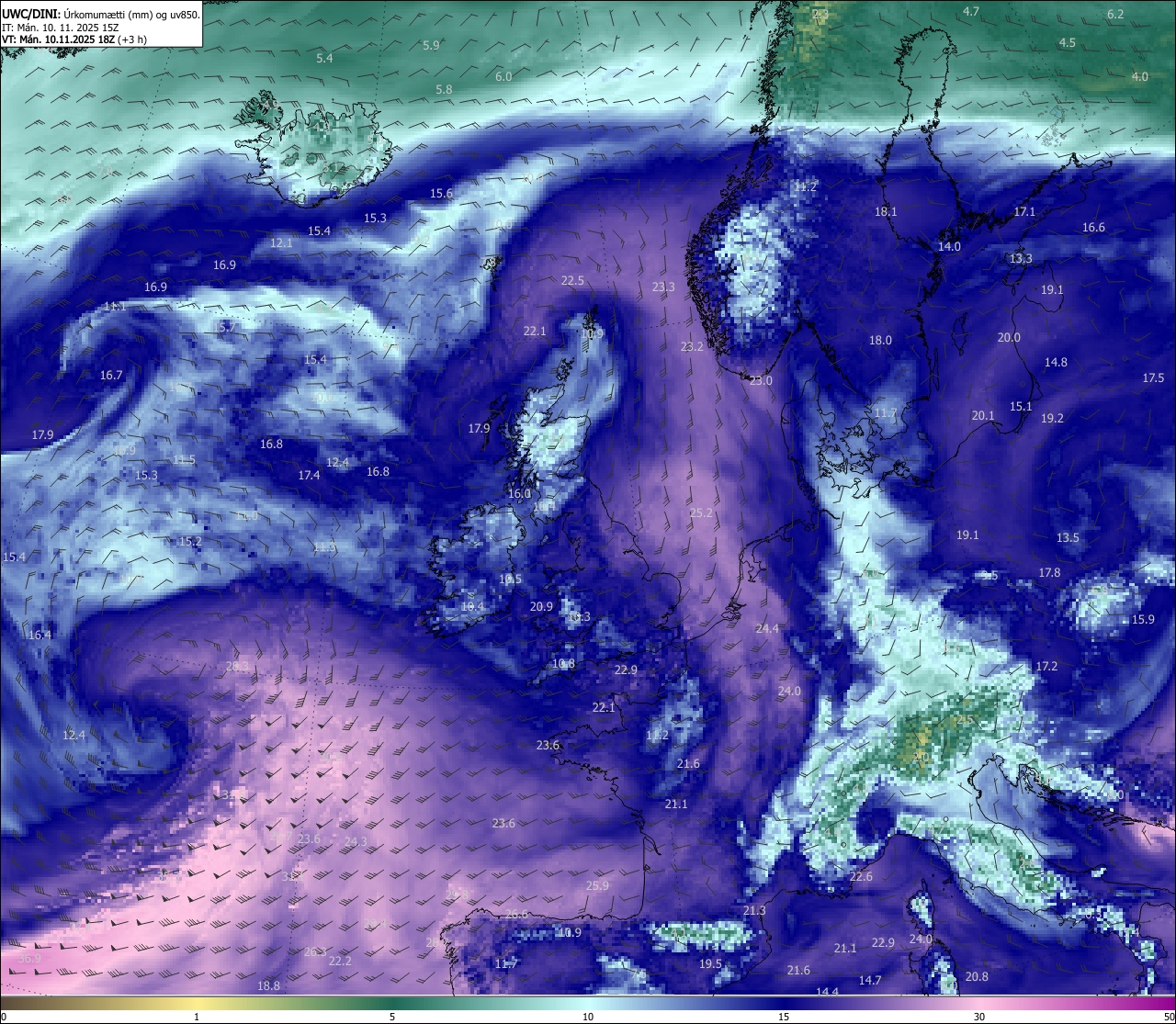This screenshot has height=1024, width=1176.
Task: Click the 18.8 value label
Action: tap(268, 985)
